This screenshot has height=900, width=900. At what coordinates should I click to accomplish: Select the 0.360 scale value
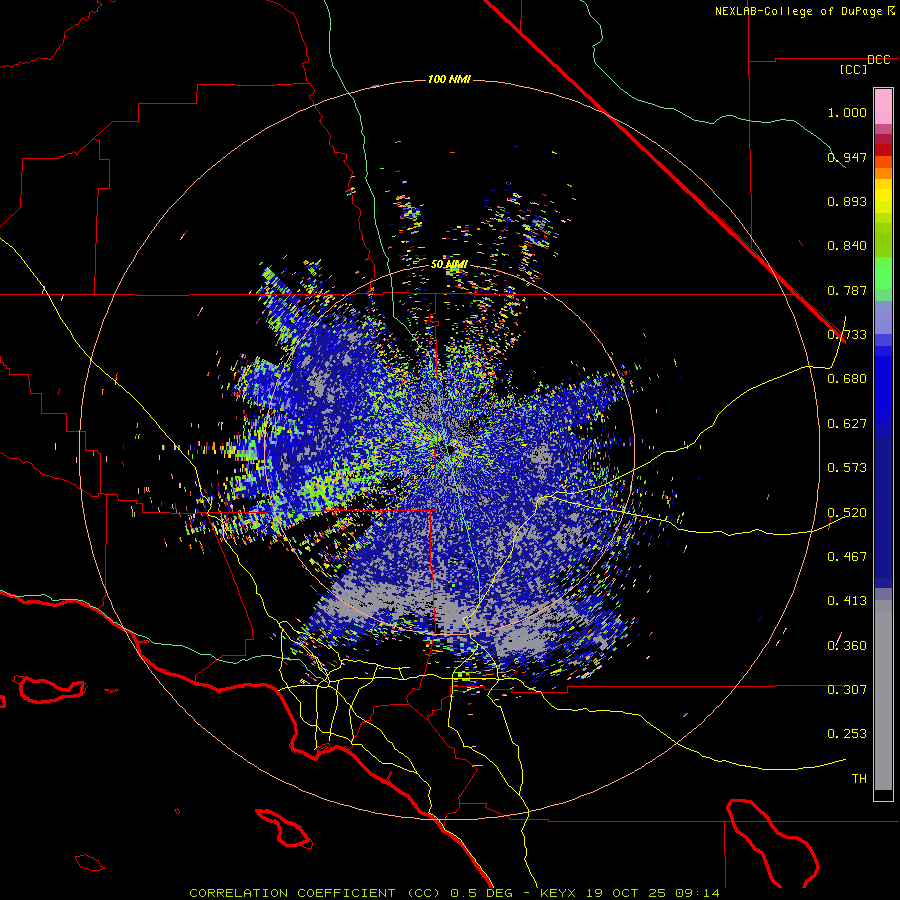pos(847,646)
